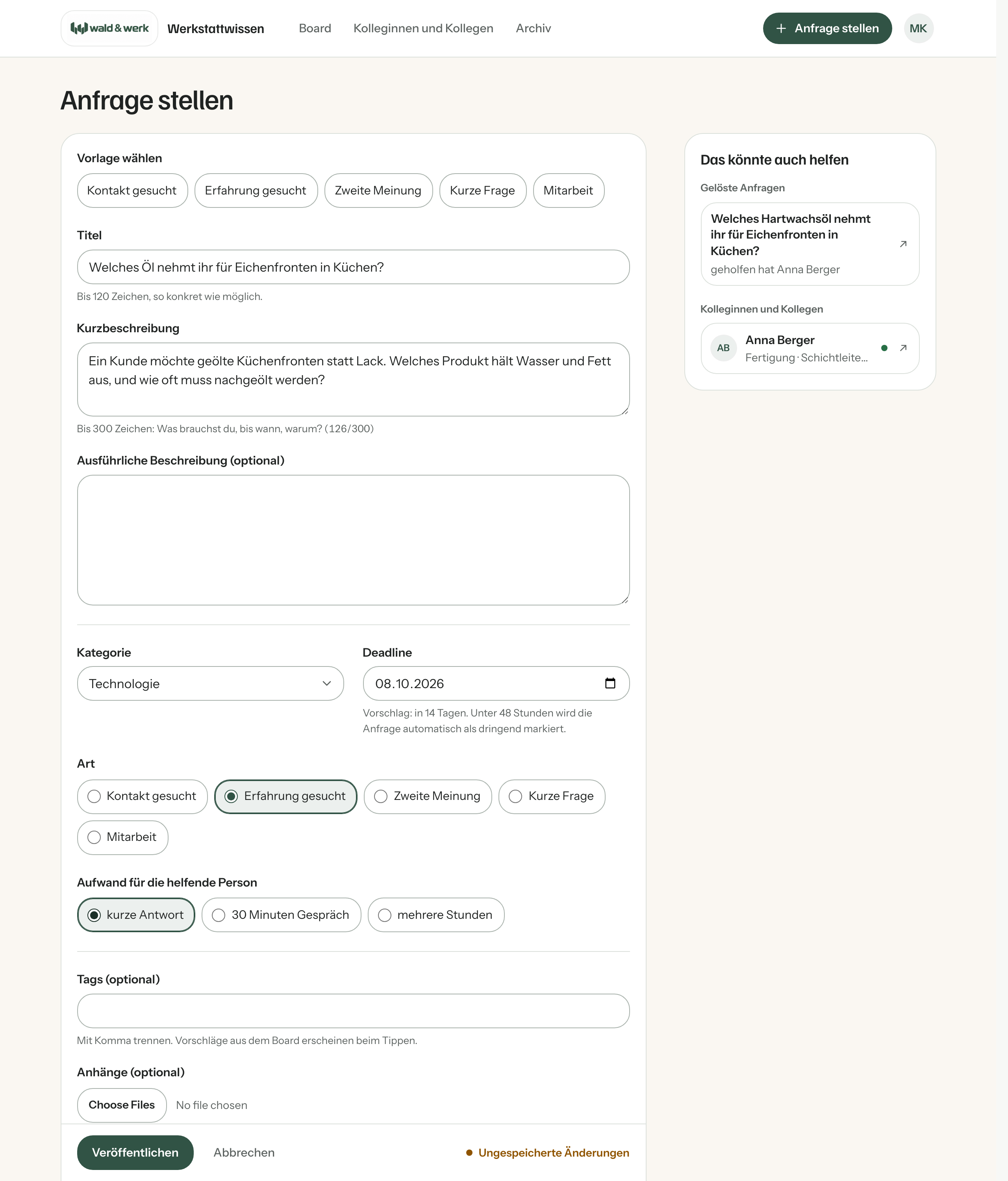Click the calendar icon in Deadline field
This screenshot has width=1008, height=1181.
pos(610,683)
